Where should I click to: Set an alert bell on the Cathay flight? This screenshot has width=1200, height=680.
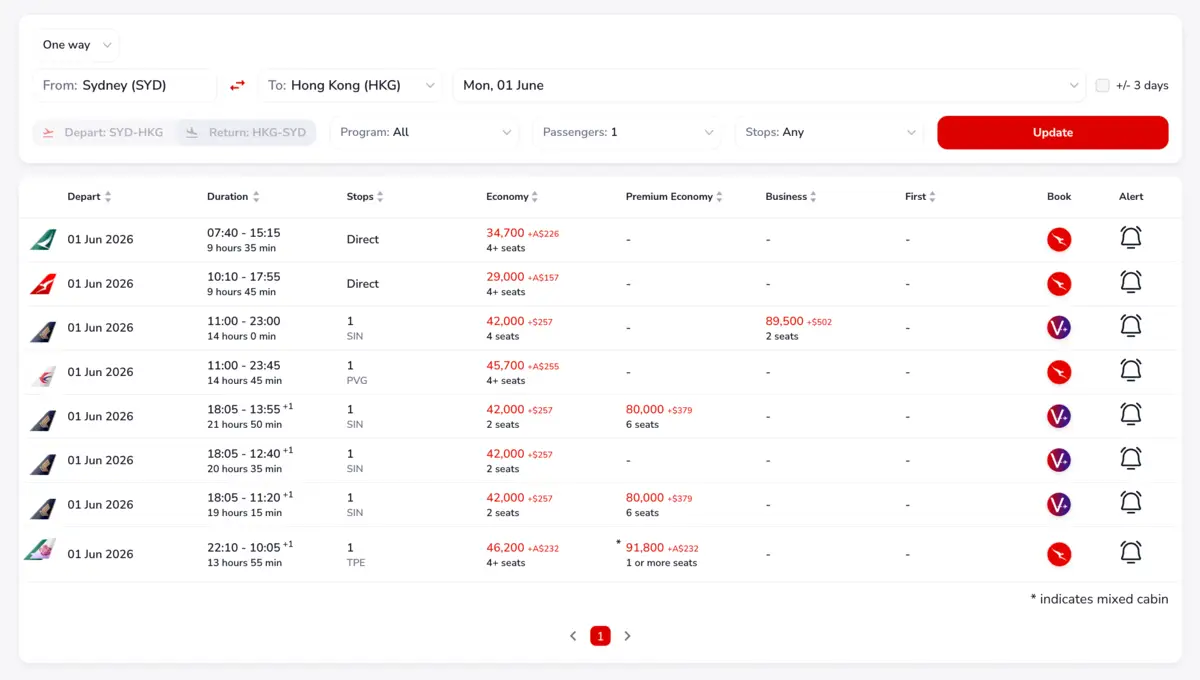coord(1131,238)
